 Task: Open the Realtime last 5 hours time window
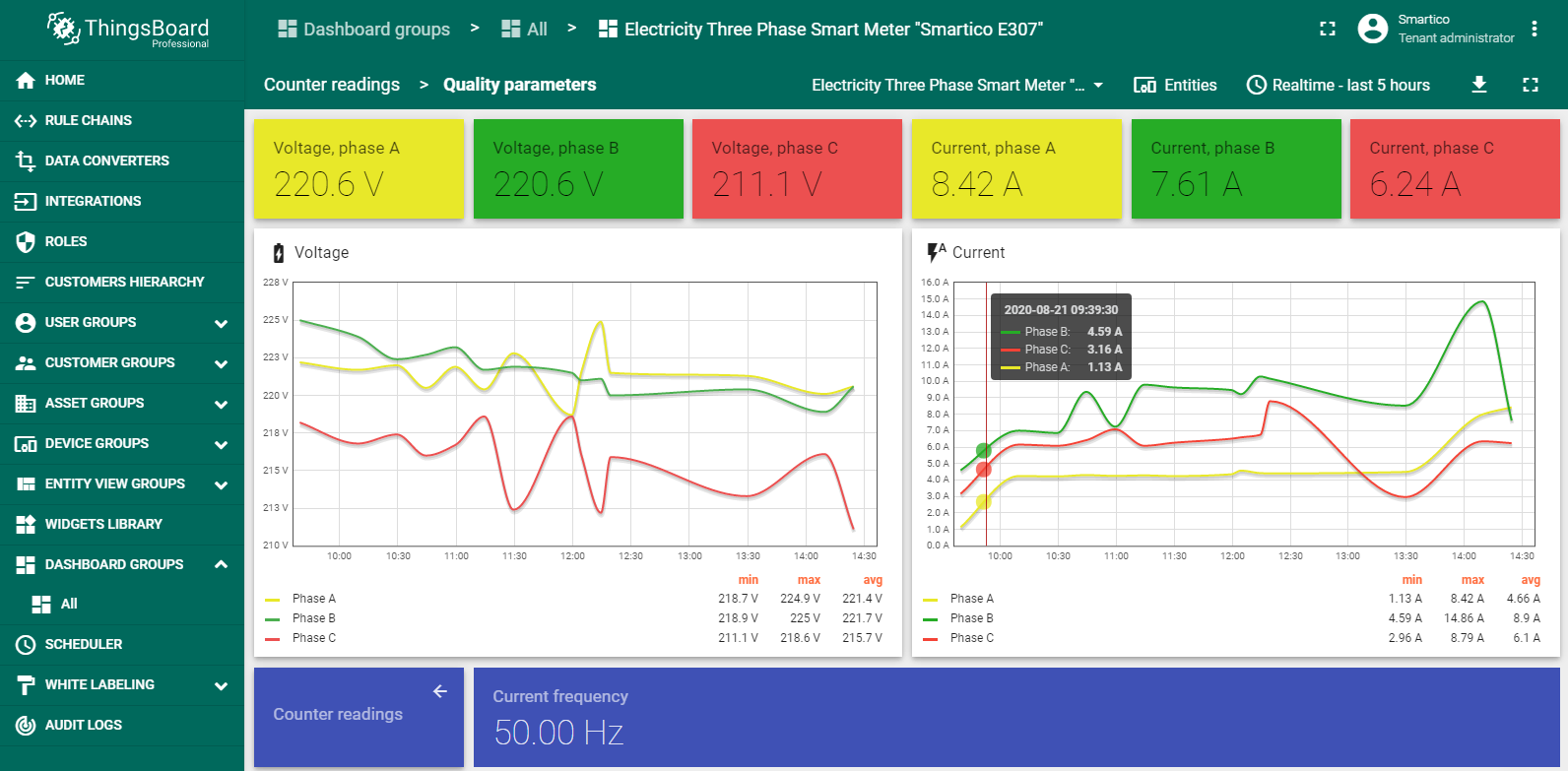tap(1338, 85)
